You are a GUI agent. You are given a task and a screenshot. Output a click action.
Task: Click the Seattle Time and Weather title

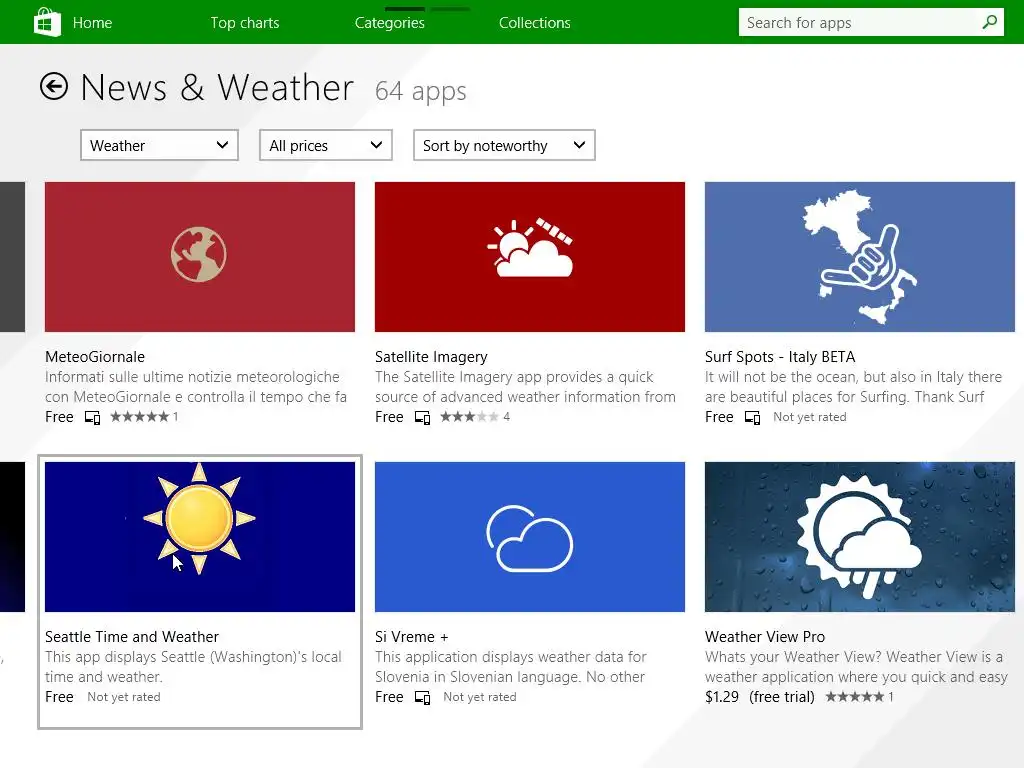[x=132, y=637]
